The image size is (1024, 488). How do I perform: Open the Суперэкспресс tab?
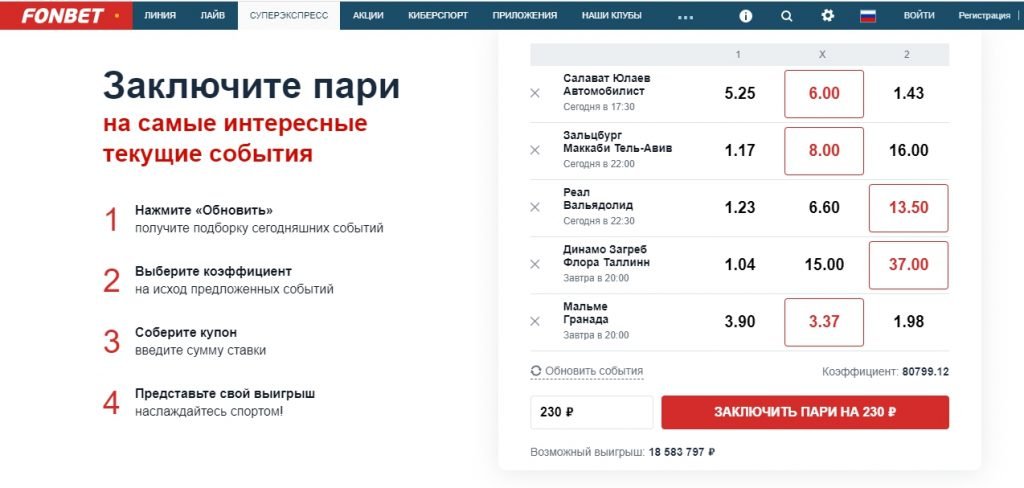pyautogui.click(x=289, y=16)
